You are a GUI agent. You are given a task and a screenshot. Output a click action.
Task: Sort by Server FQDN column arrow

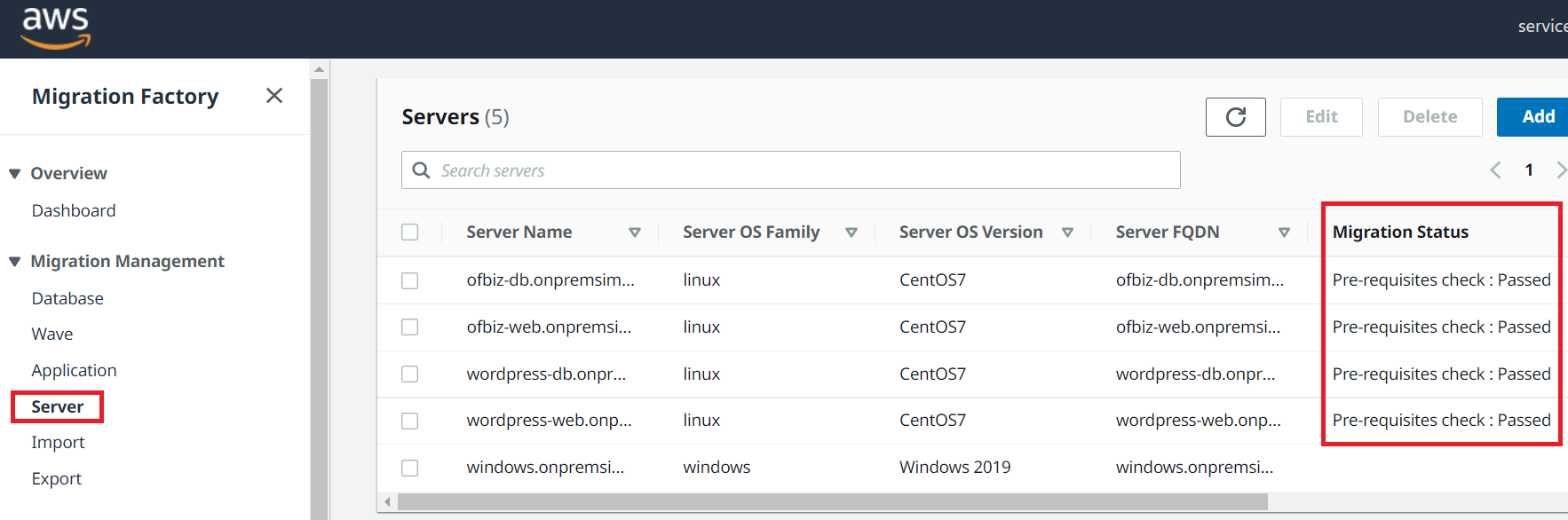[1284, 232]
